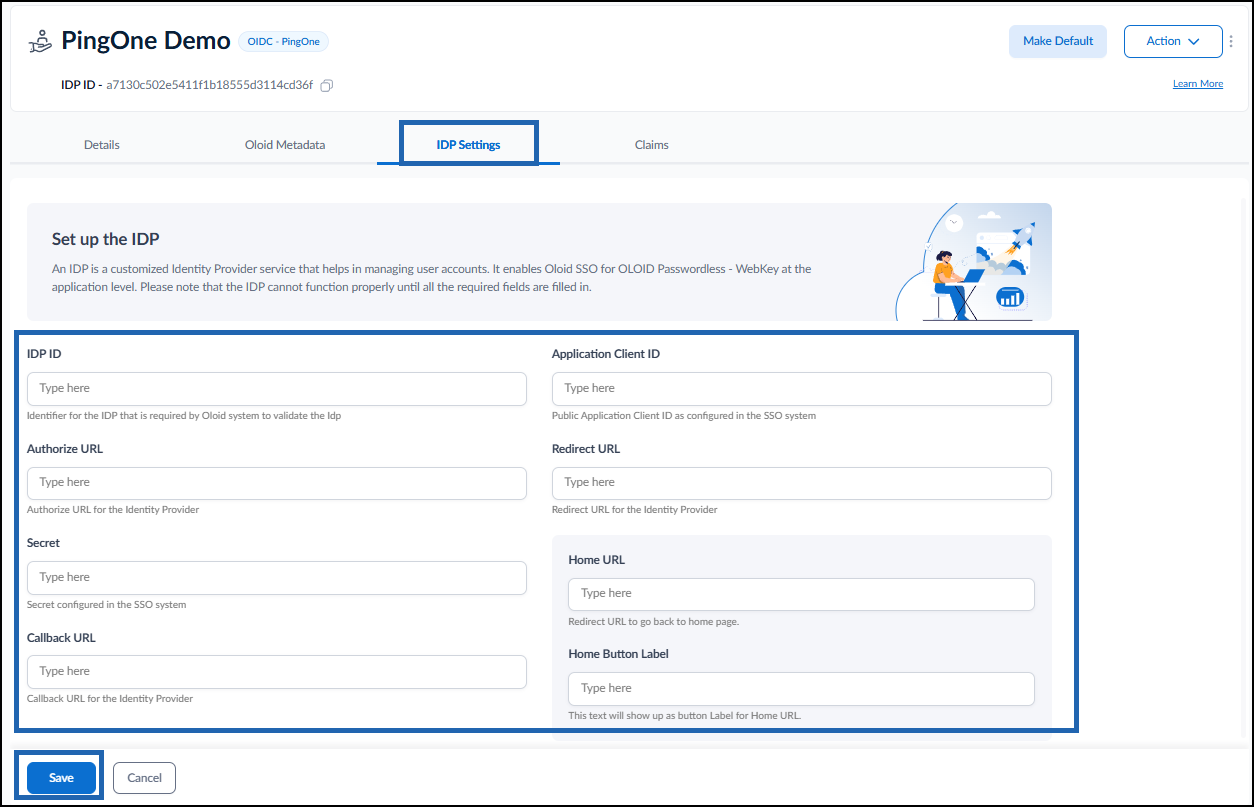The image size is (1254, 807).
Task: Select the IDP Settings tab
Action: click(x=469, y=145)
